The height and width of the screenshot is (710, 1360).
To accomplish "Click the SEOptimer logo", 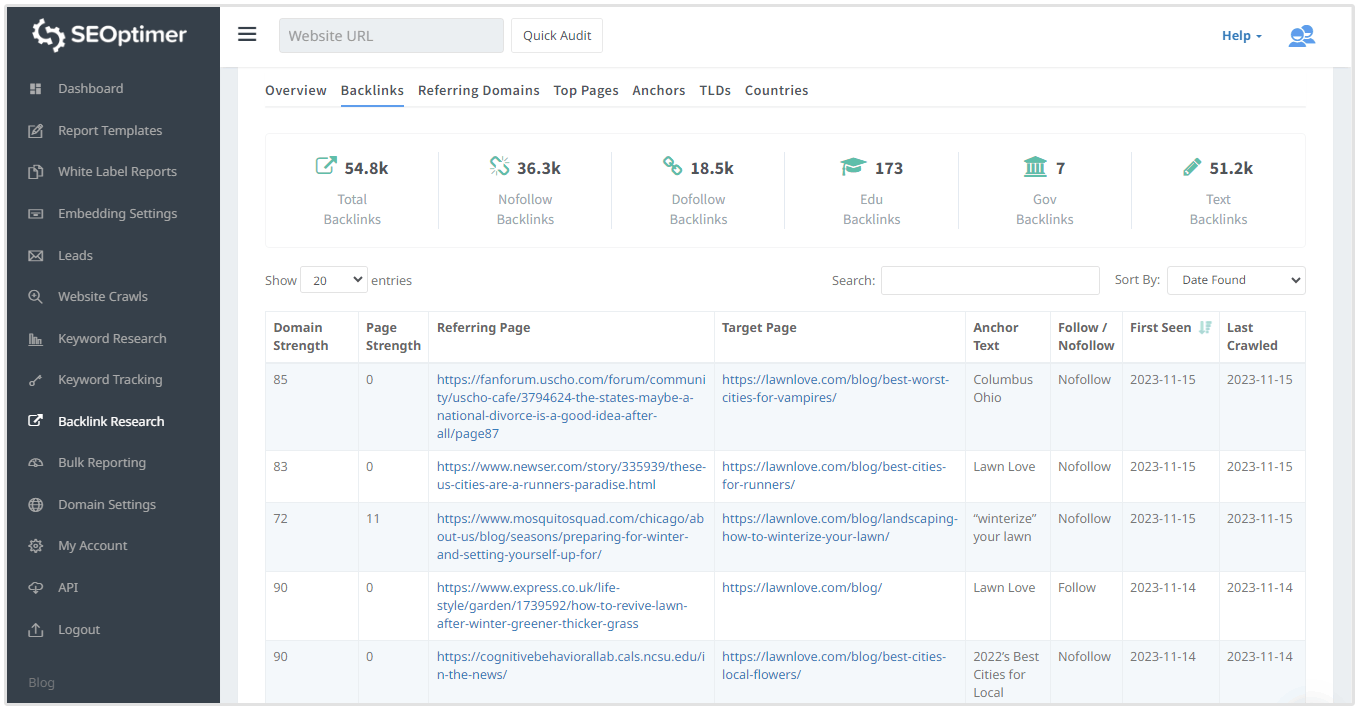I will [110, 35].
